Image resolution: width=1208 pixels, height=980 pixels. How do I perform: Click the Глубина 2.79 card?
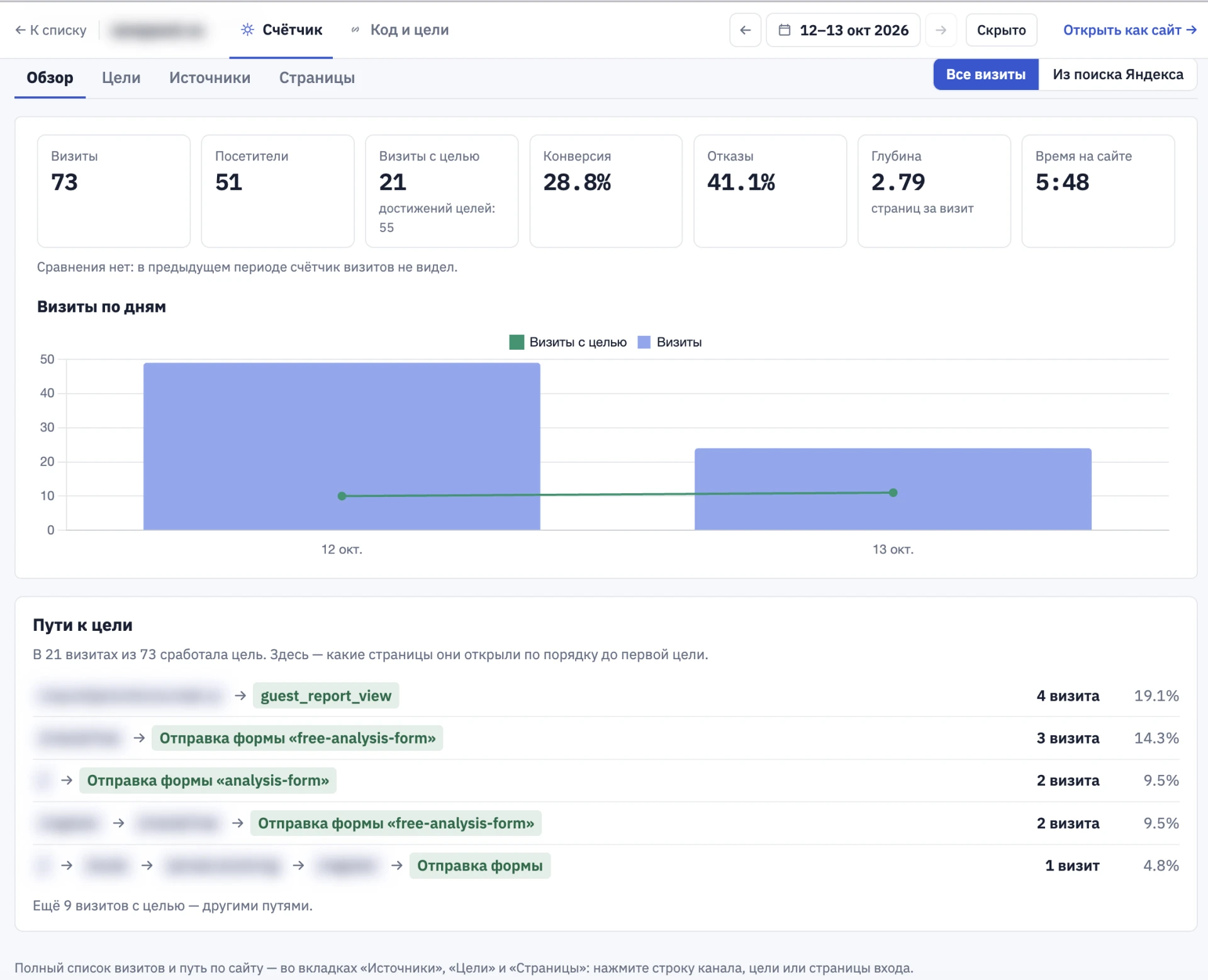[934, 191]
